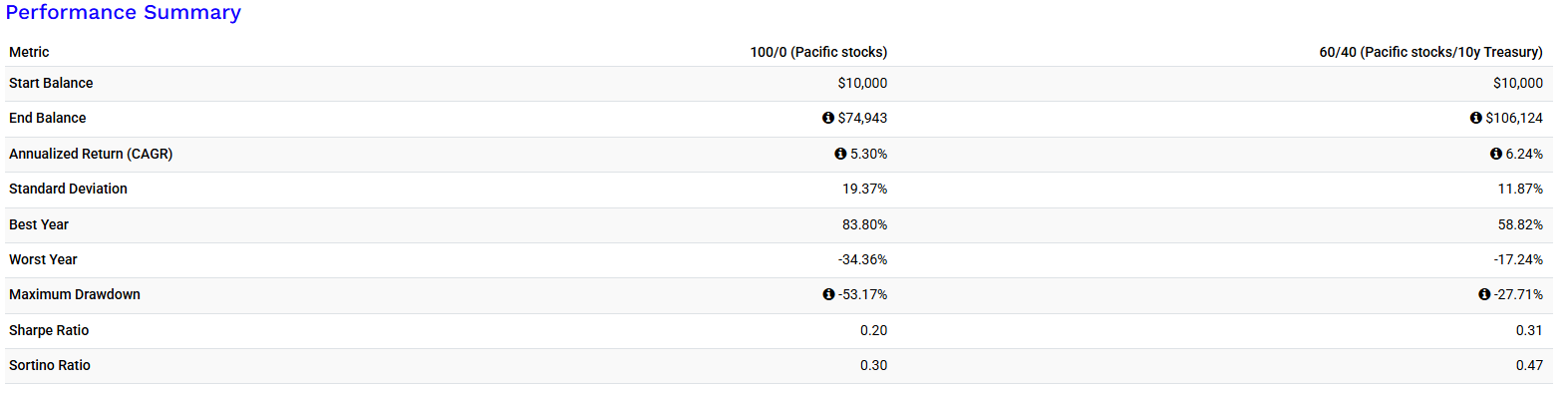Select the End Balance row label
Screen dimensions: 1568x393
click(x=48, y=118)
